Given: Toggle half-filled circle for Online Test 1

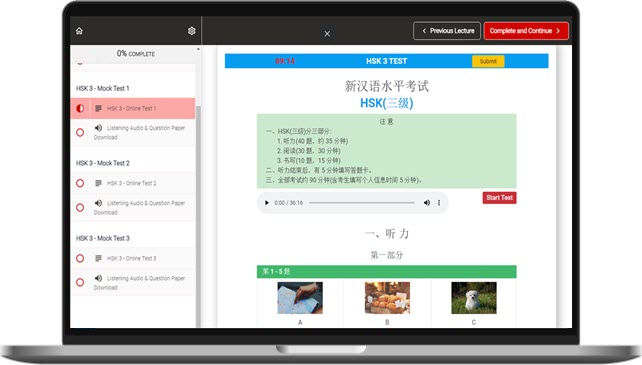Looking at the screenshot, I should pyautogui.click(x=80, y=109).
